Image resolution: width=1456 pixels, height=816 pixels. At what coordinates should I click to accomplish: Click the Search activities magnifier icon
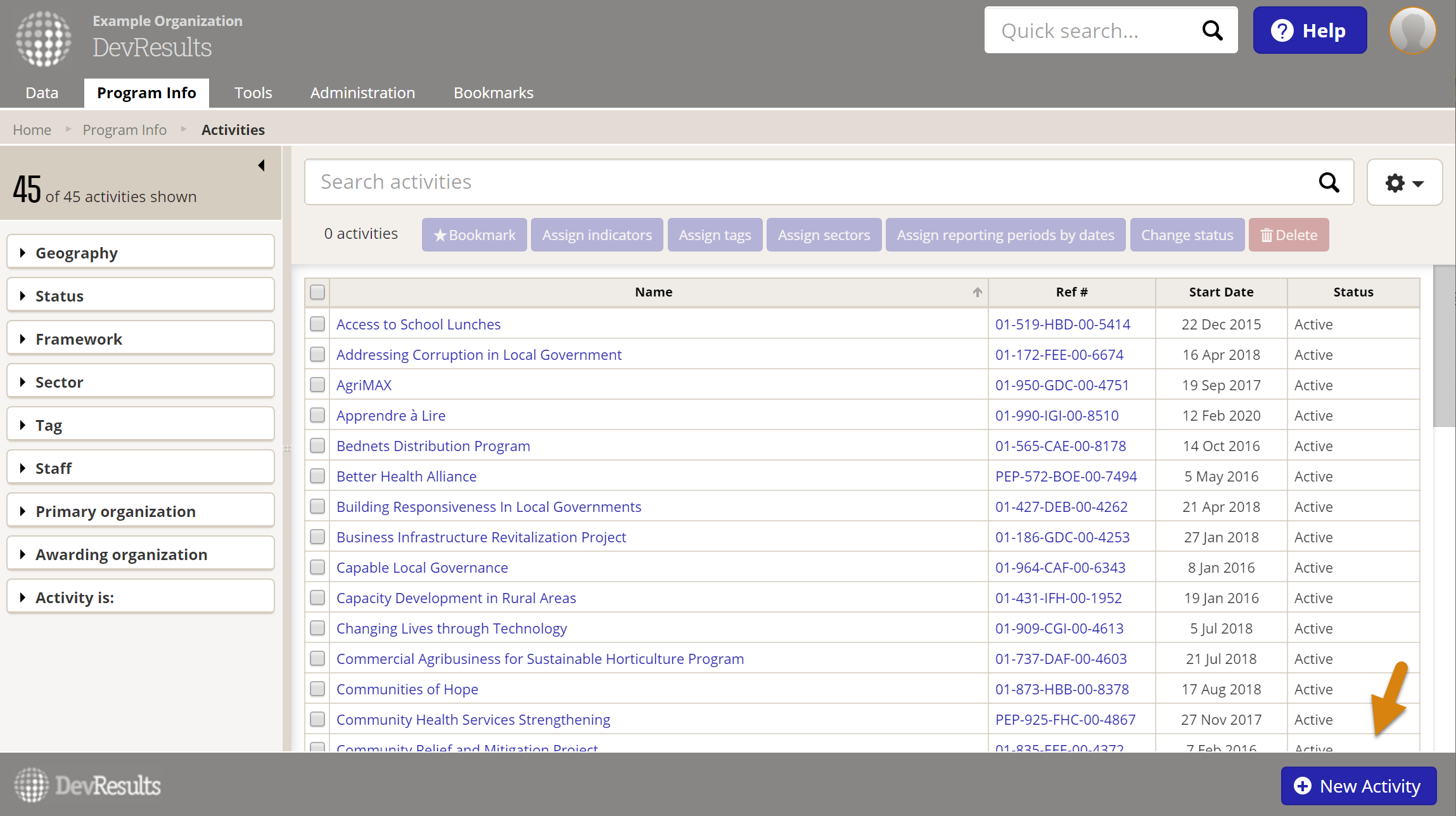tap(1329, 182)
